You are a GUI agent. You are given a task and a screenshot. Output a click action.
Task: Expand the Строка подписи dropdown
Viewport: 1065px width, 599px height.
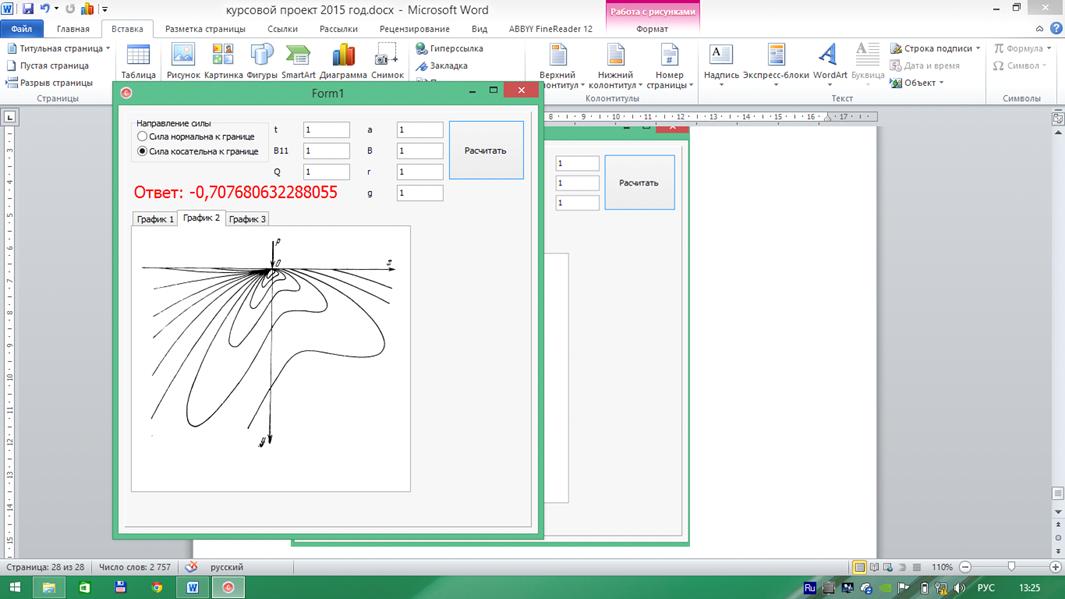[979, 48]
